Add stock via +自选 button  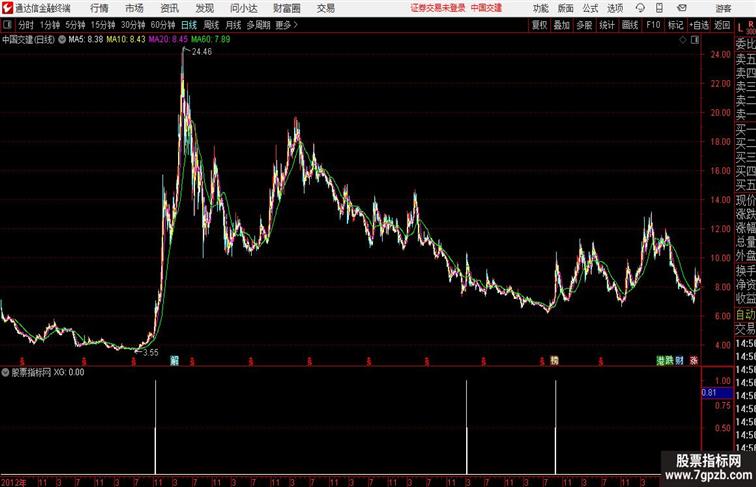(699, 25)
